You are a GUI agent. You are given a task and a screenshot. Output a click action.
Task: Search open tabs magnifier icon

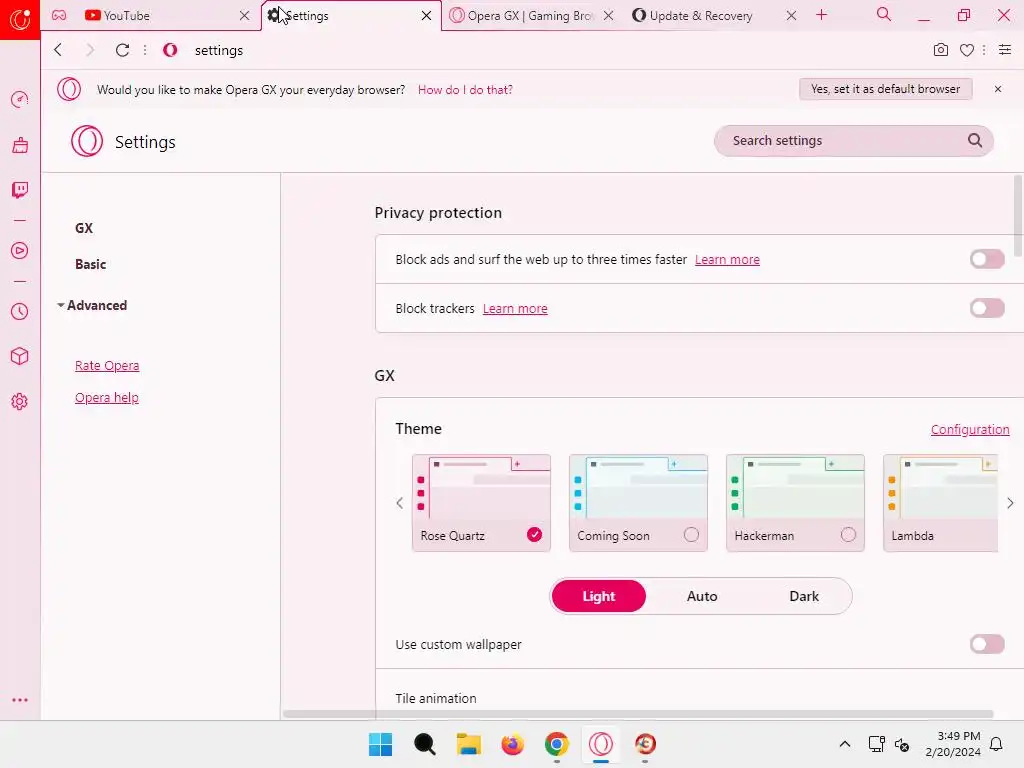[x=884, y=15]
